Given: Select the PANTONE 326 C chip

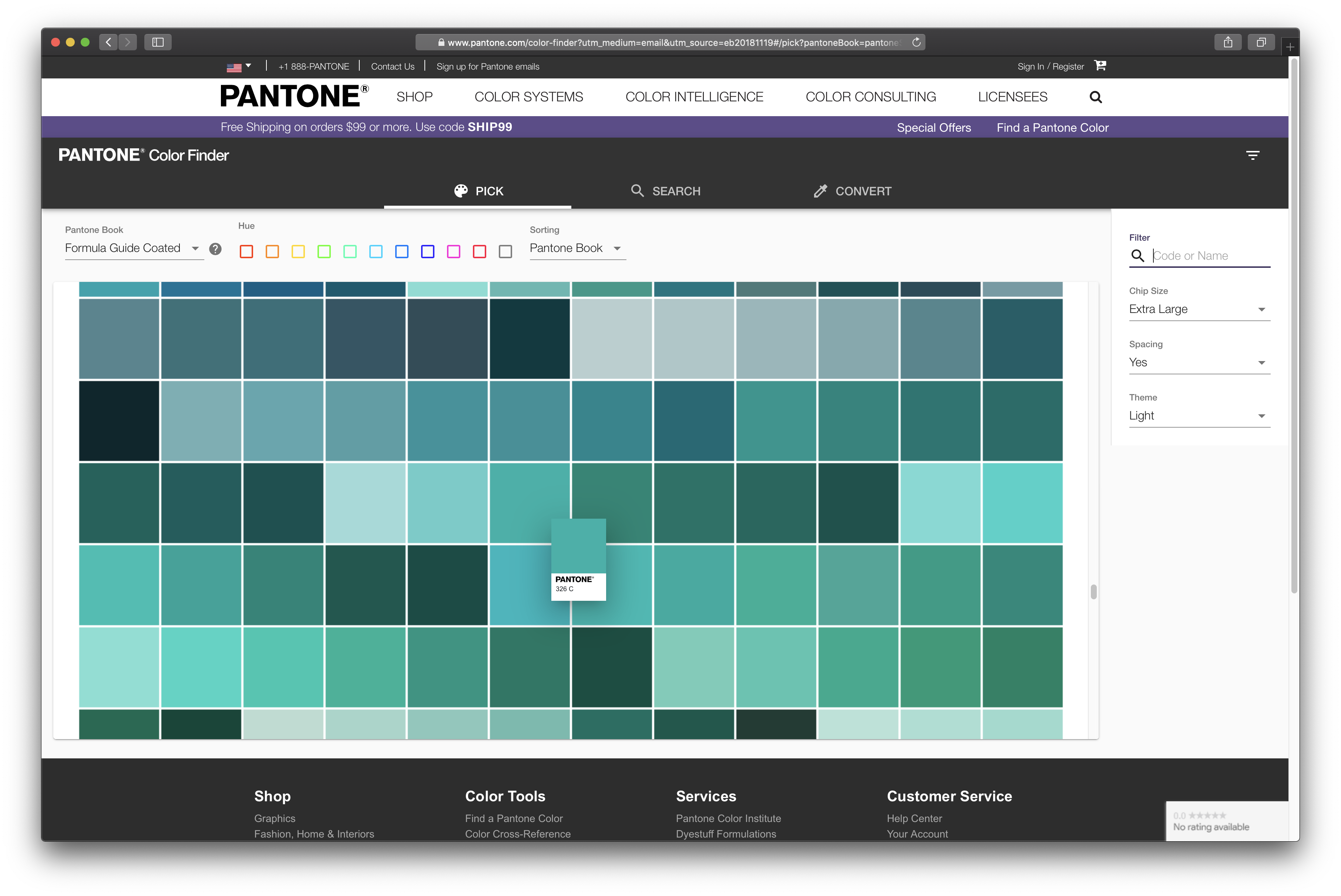Looking at the screenshot, I should [578, 559].
